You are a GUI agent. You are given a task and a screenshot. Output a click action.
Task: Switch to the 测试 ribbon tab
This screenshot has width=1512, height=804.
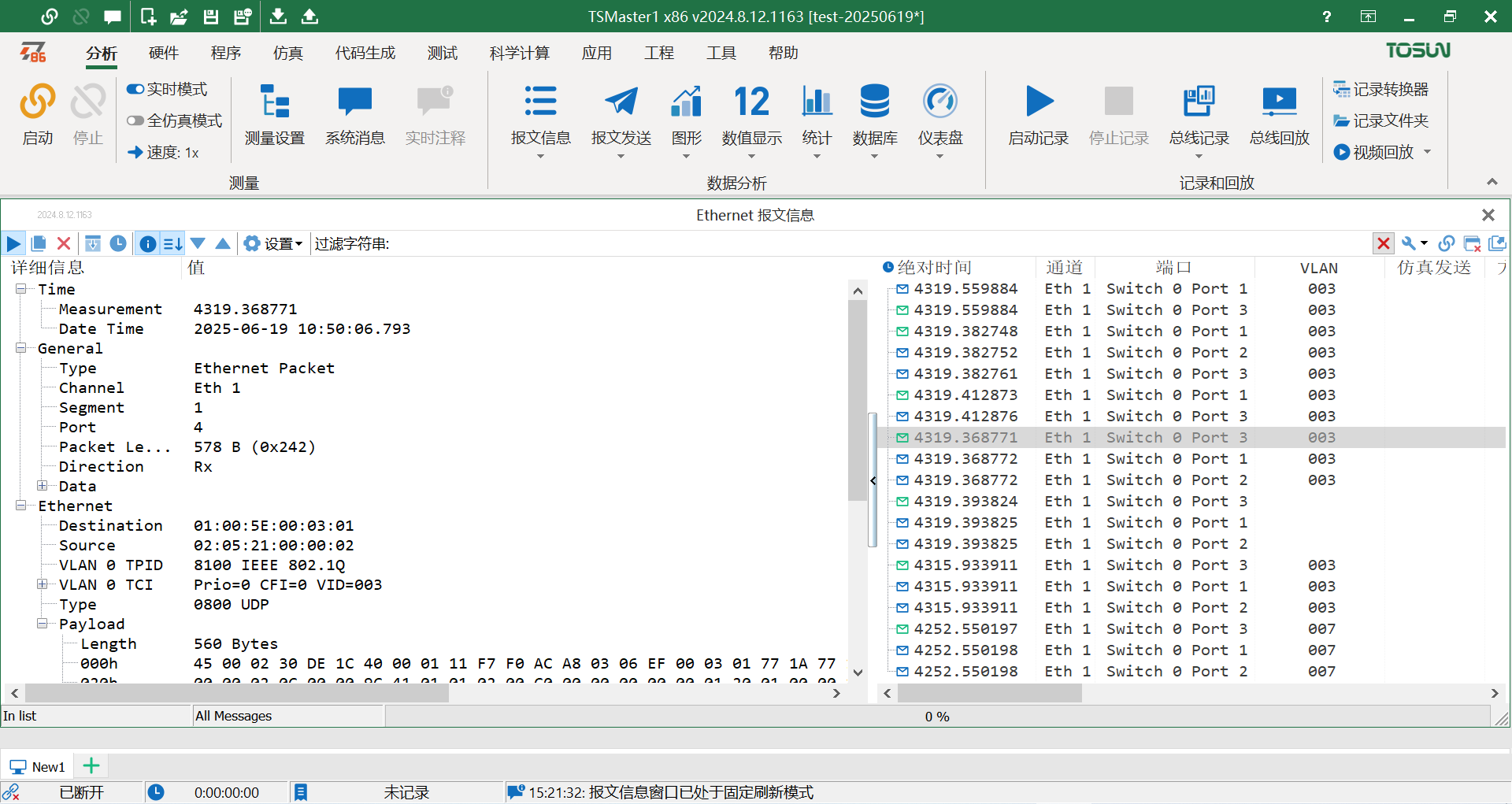pos(443,53)
